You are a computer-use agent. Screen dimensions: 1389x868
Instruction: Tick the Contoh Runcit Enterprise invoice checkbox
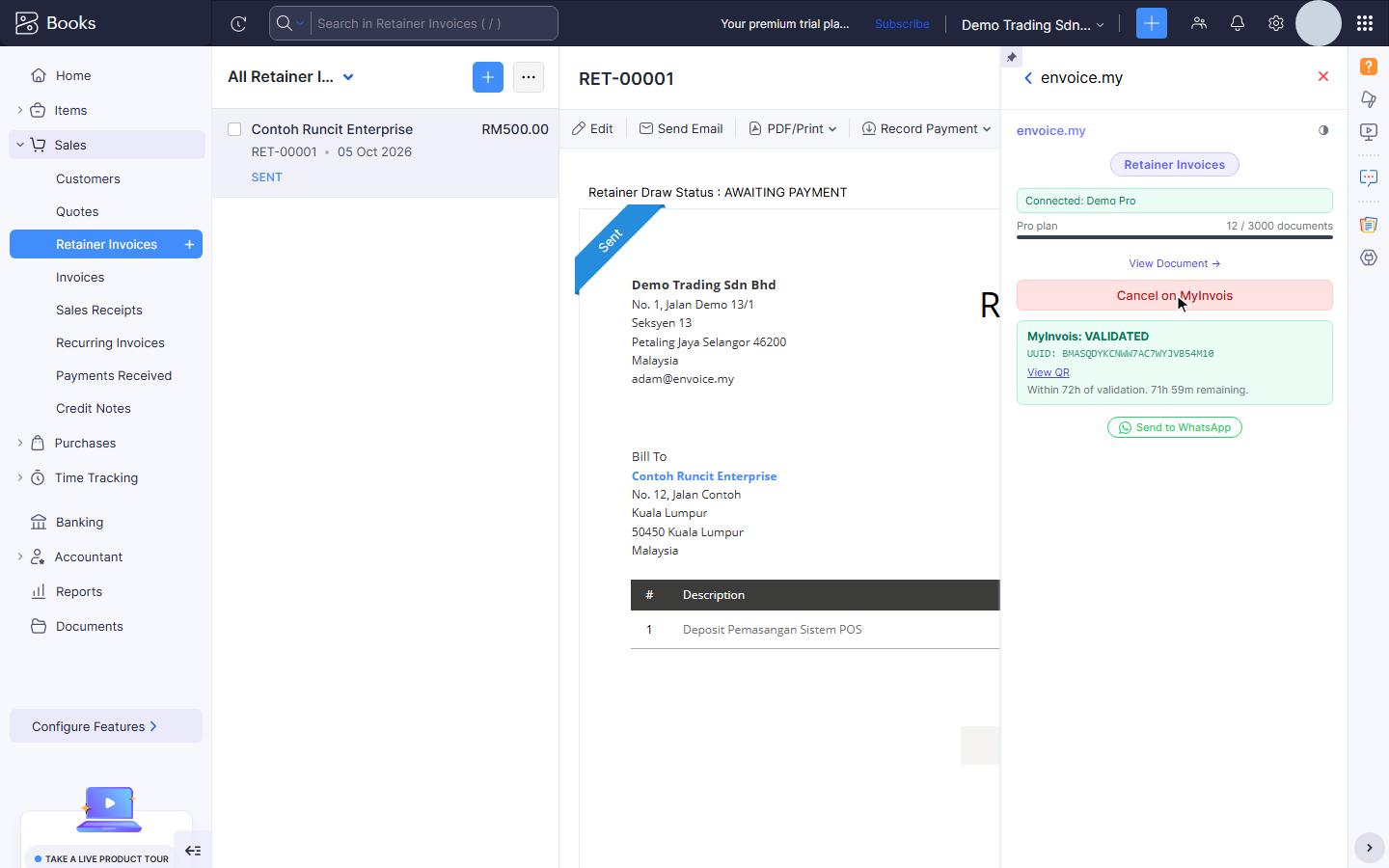pyautogui.click(x=234, y=129)
